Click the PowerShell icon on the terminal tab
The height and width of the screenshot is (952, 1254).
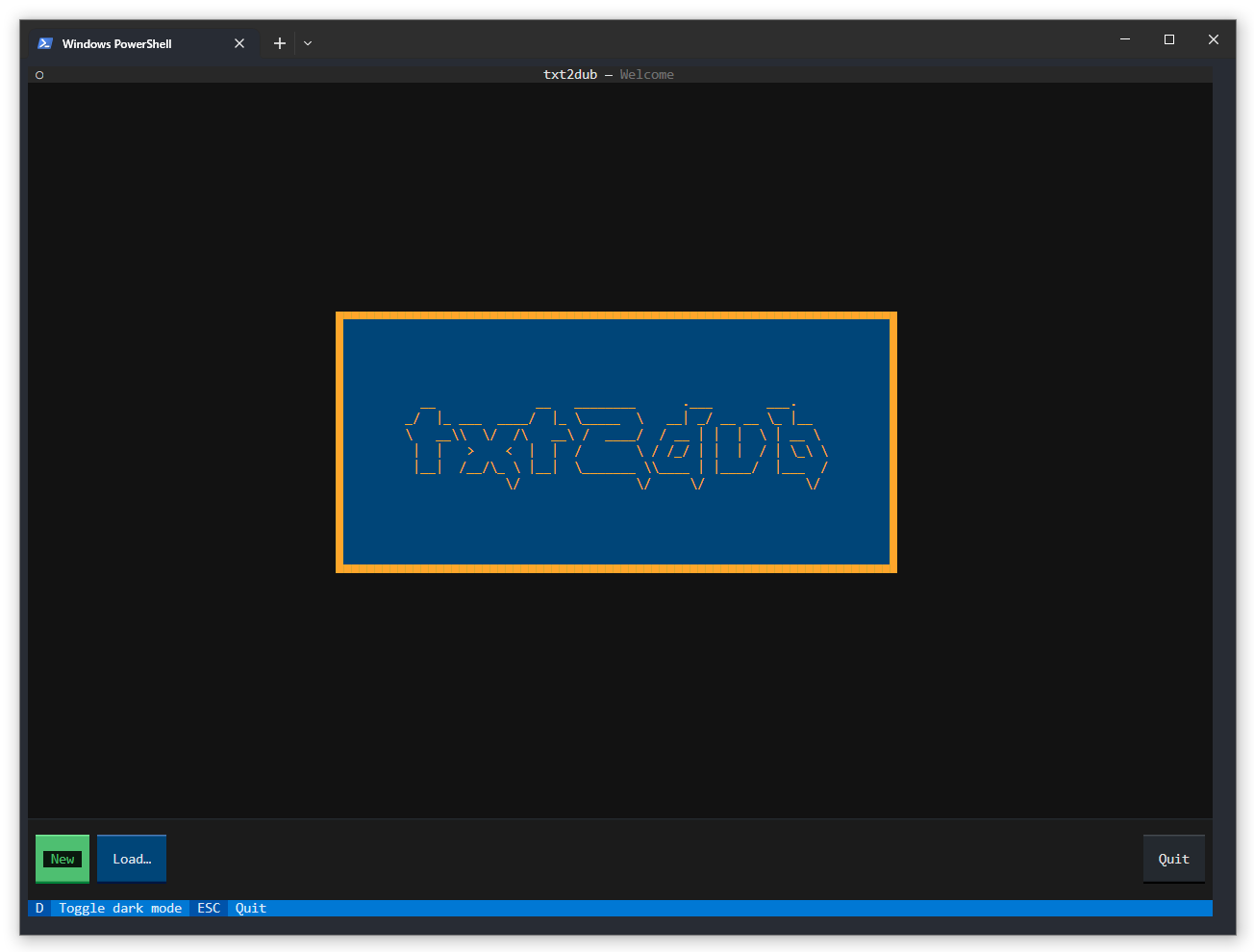[44, 43]
